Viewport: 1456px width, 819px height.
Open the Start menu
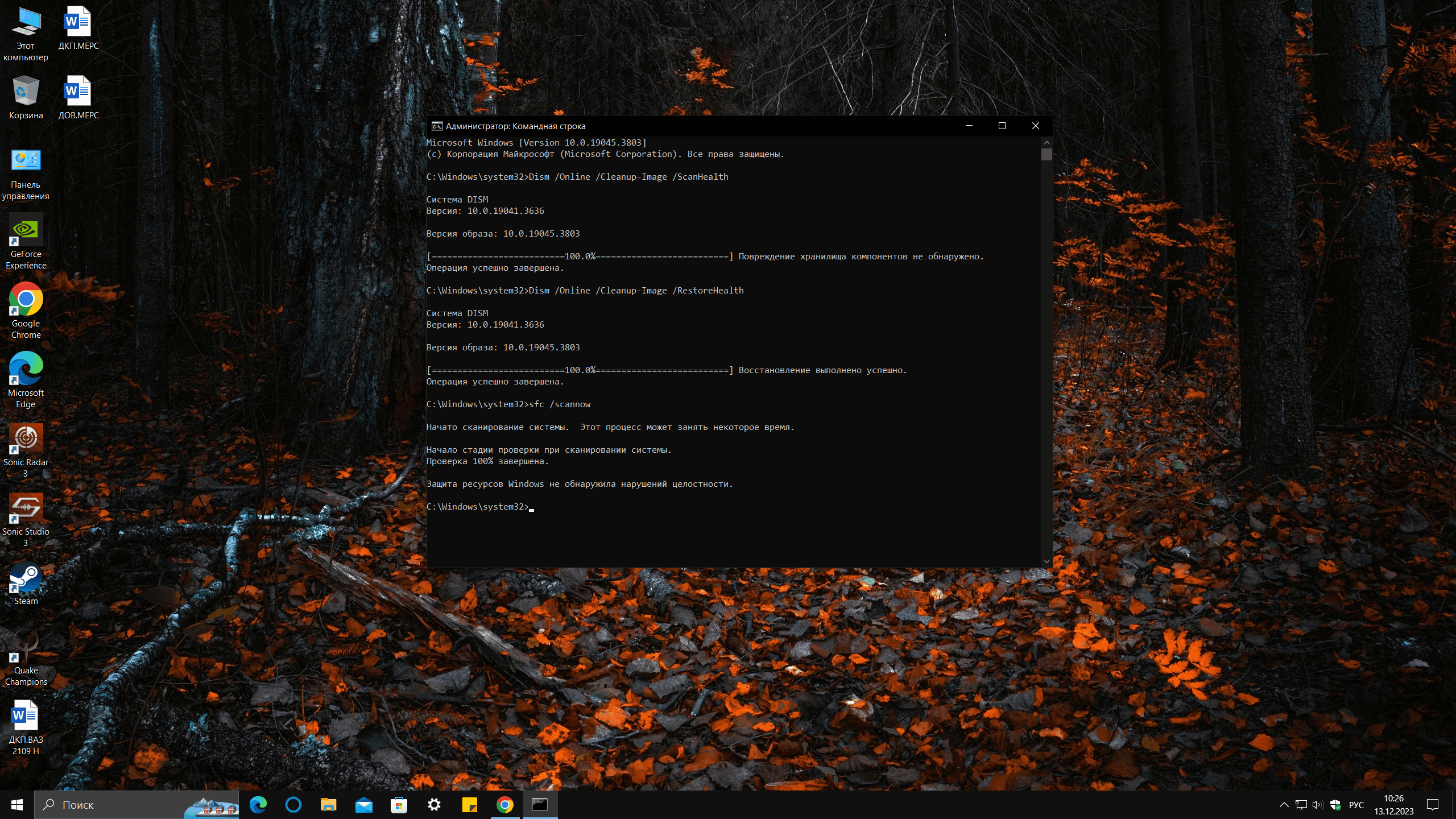[16, 805]
